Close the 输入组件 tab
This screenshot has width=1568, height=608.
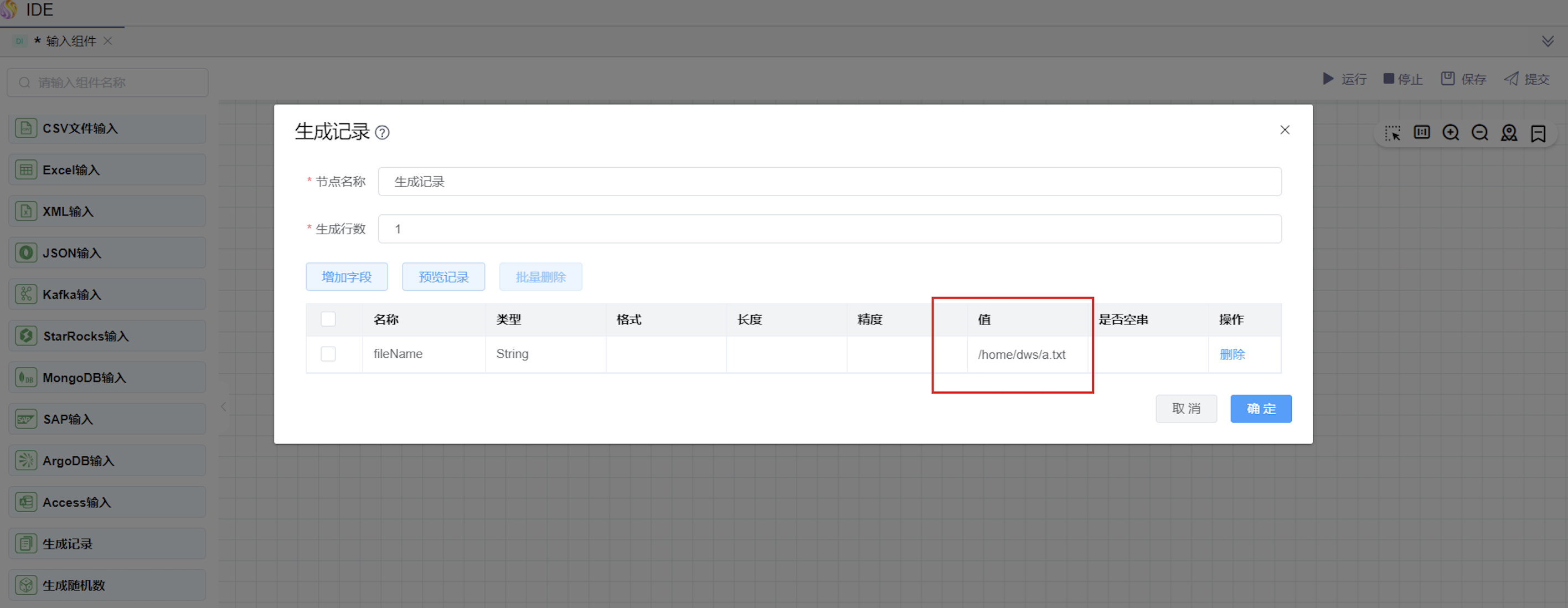click(108, 41)
